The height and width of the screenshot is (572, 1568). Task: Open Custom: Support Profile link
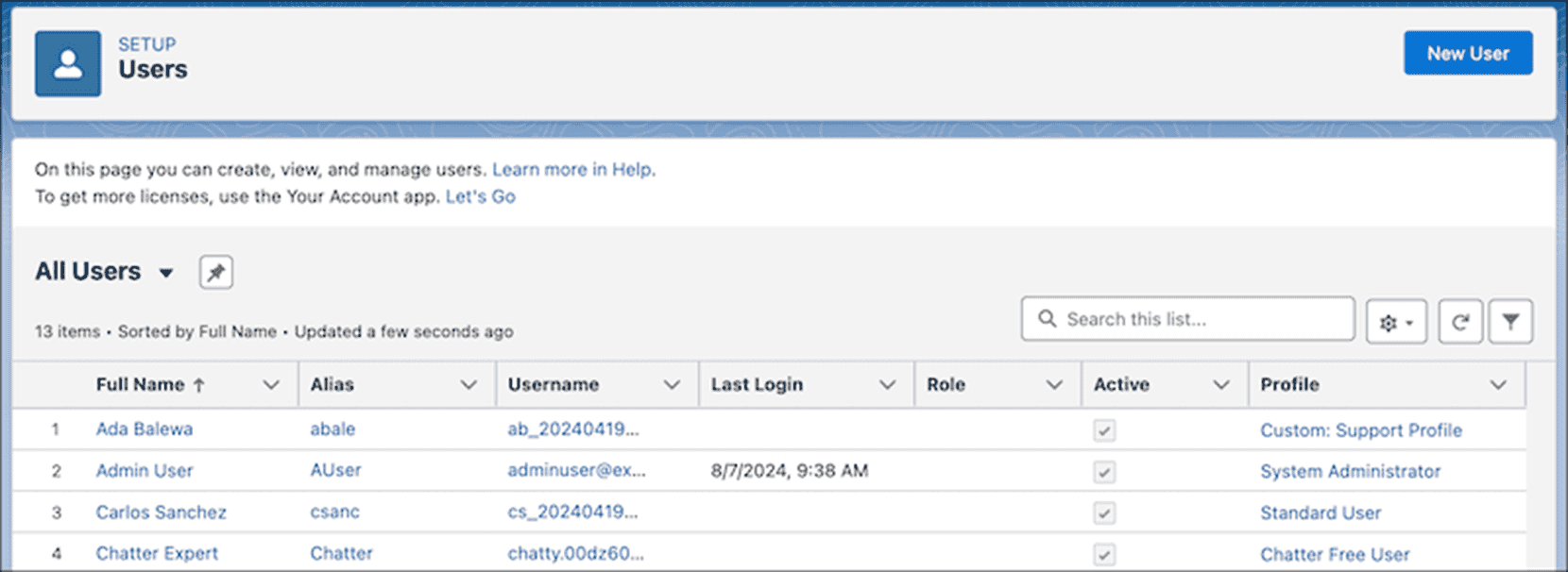pyautogui.click(x=1361, y=430)
